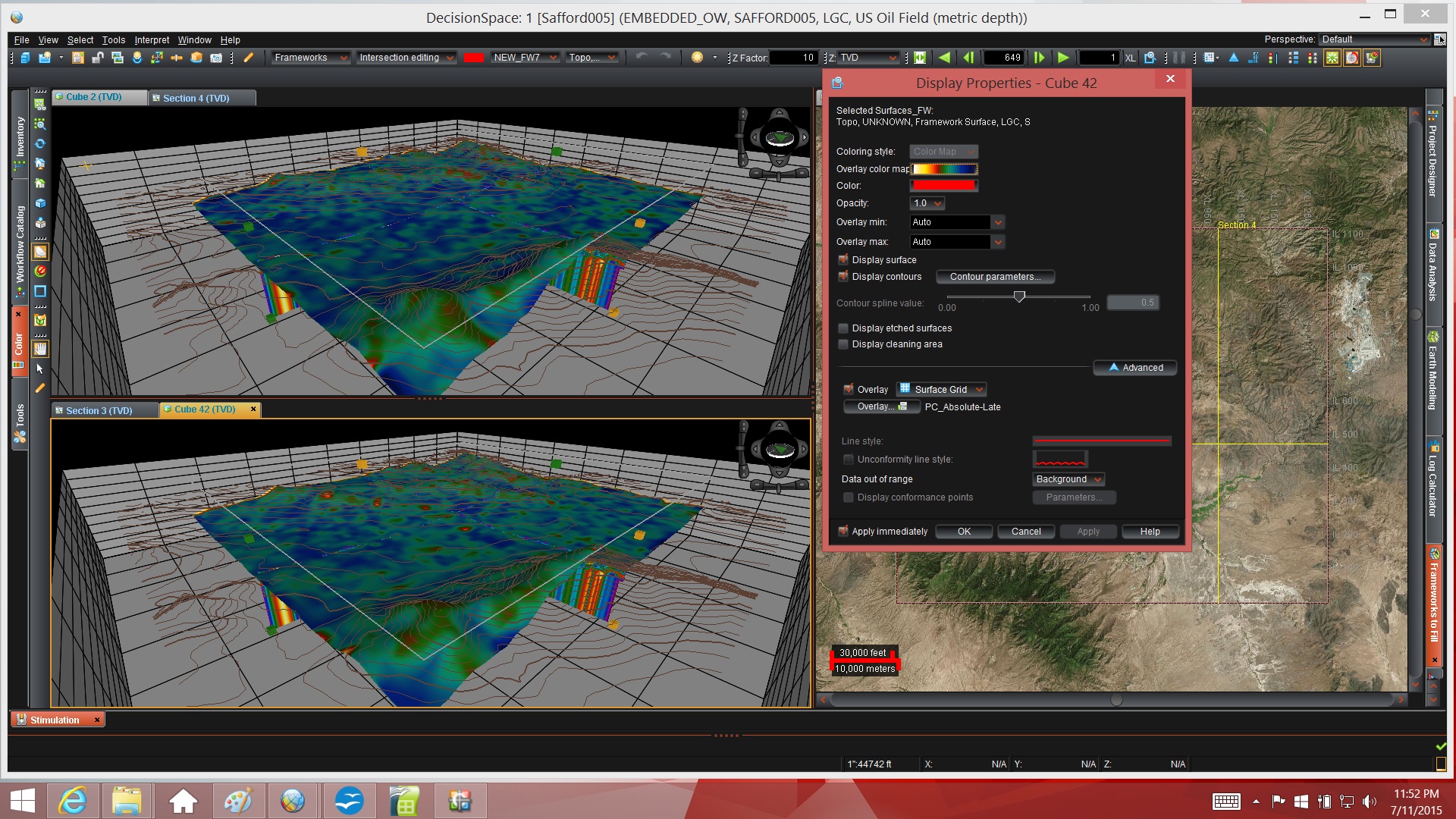Viewport: 1456px width, 819px height.
Task: Open File Explorer from the taskbar
Action: 127,800
